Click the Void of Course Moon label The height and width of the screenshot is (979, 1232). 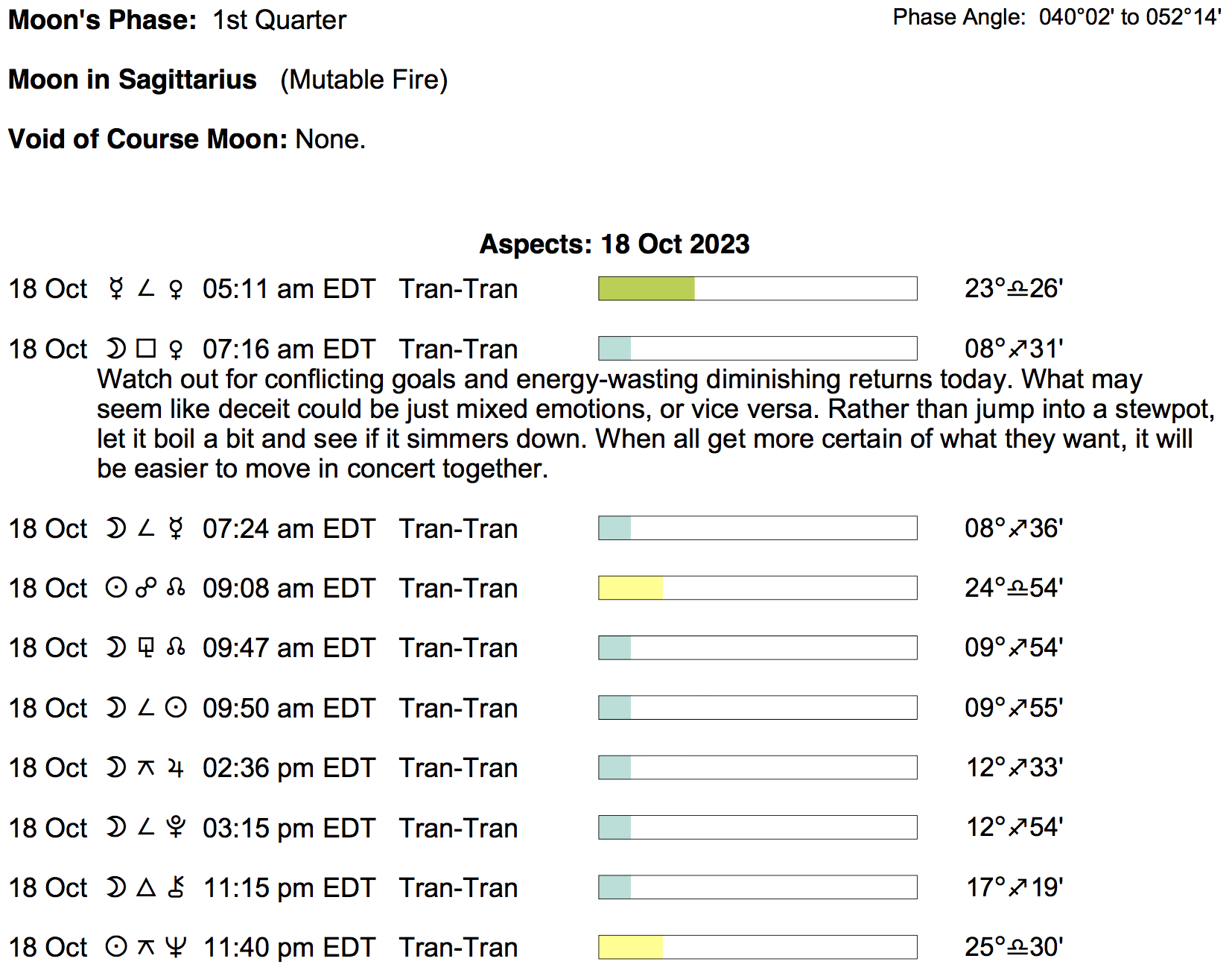[x=147, y=139]
